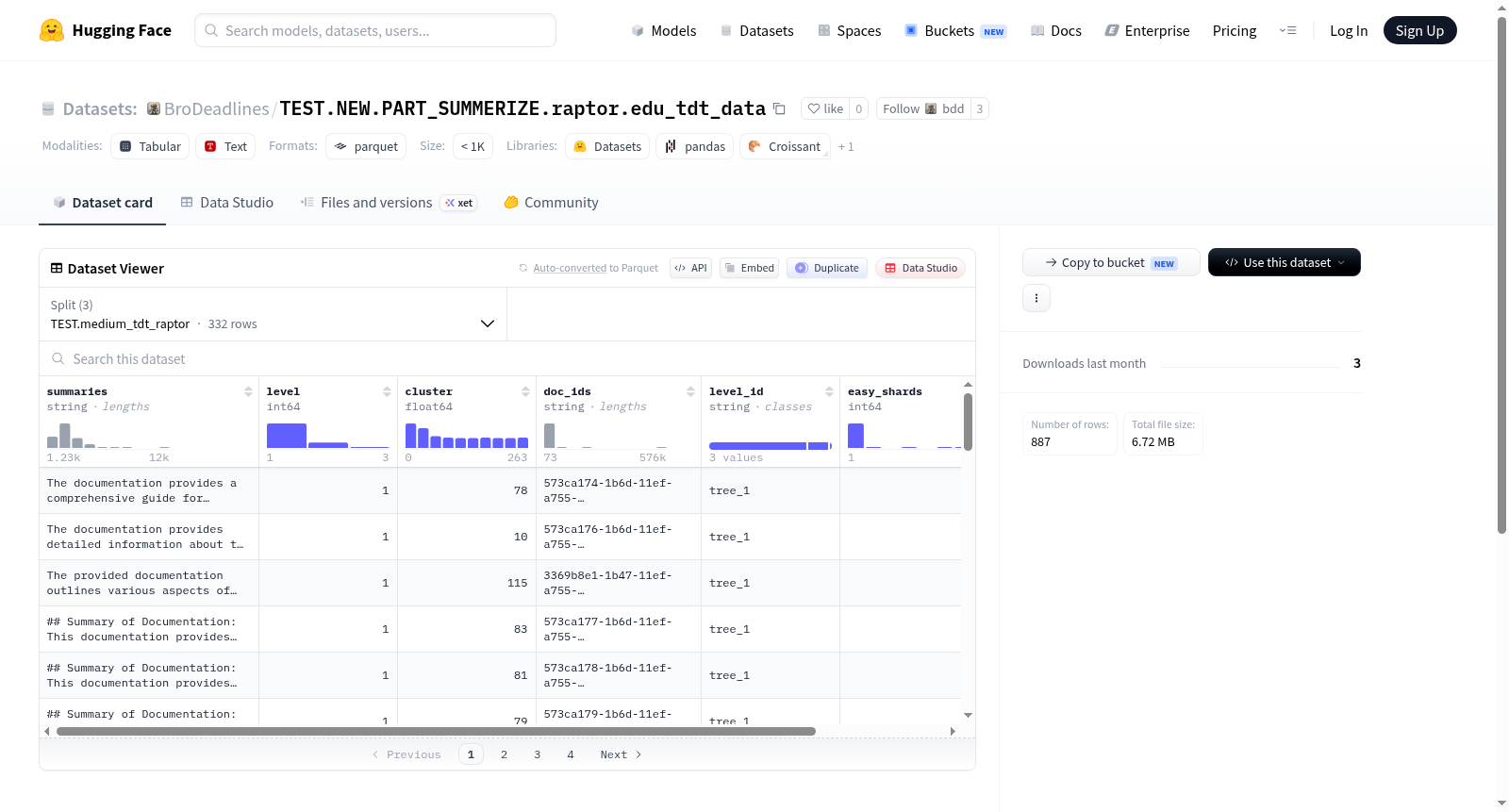Sort the summaries column

(248, 391)
